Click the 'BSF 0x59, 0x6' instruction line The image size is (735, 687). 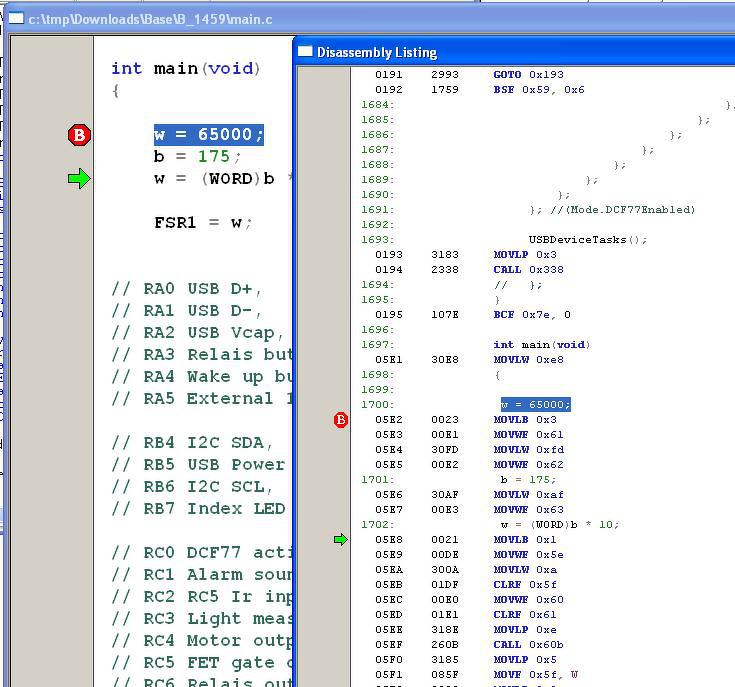[539, 90]
